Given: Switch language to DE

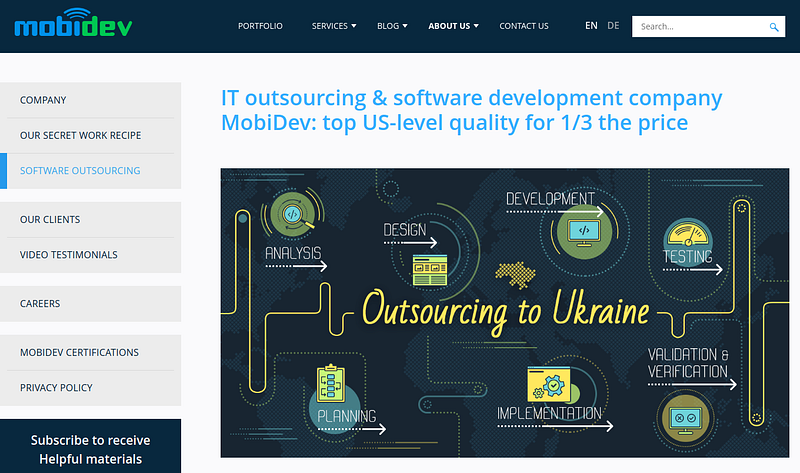Looking at the screenshot, I should [613, 26].
